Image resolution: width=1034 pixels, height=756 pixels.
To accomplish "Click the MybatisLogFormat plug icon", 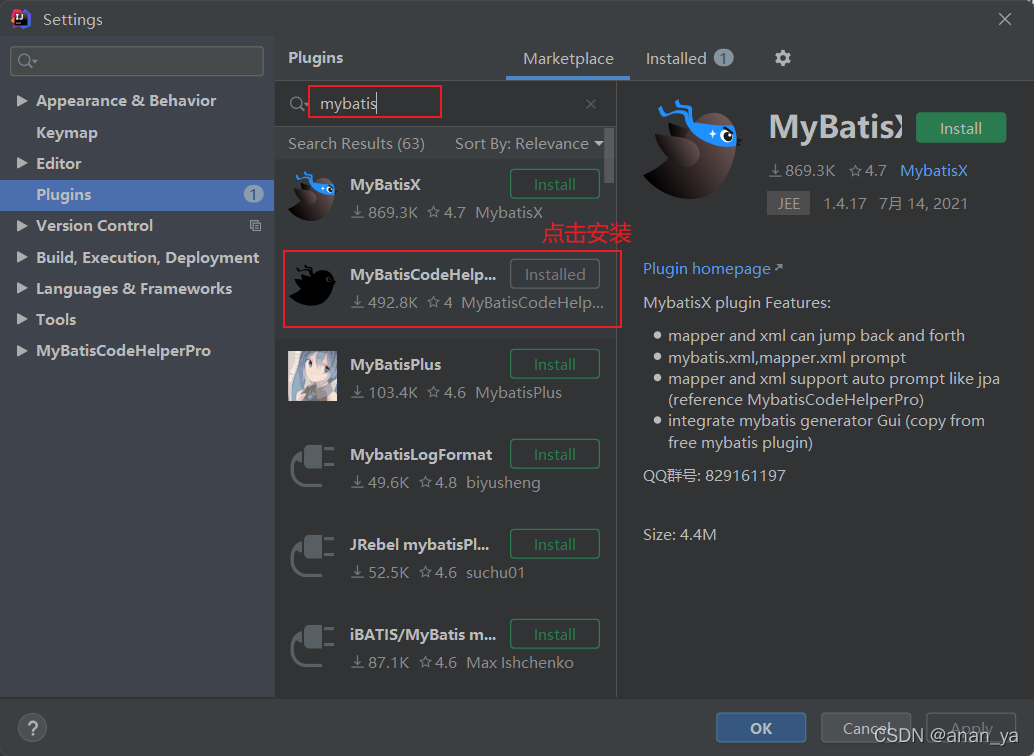I will (313, 466).
